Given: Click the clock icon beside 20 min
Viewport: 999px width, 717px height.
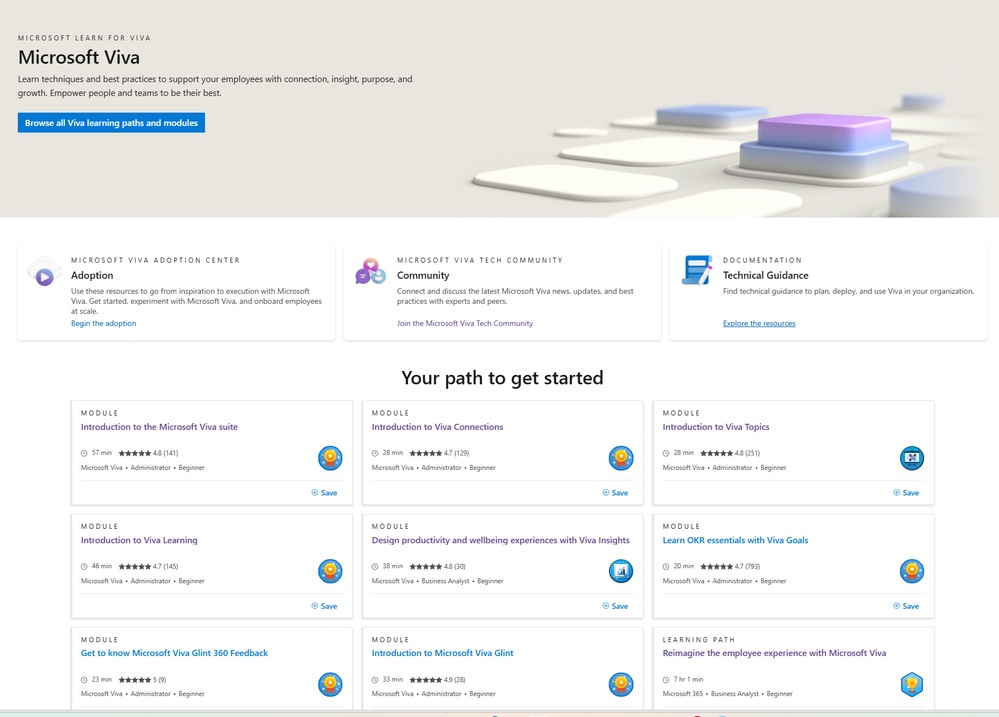Looking at the screenshot, I should [x=666, y=567].
